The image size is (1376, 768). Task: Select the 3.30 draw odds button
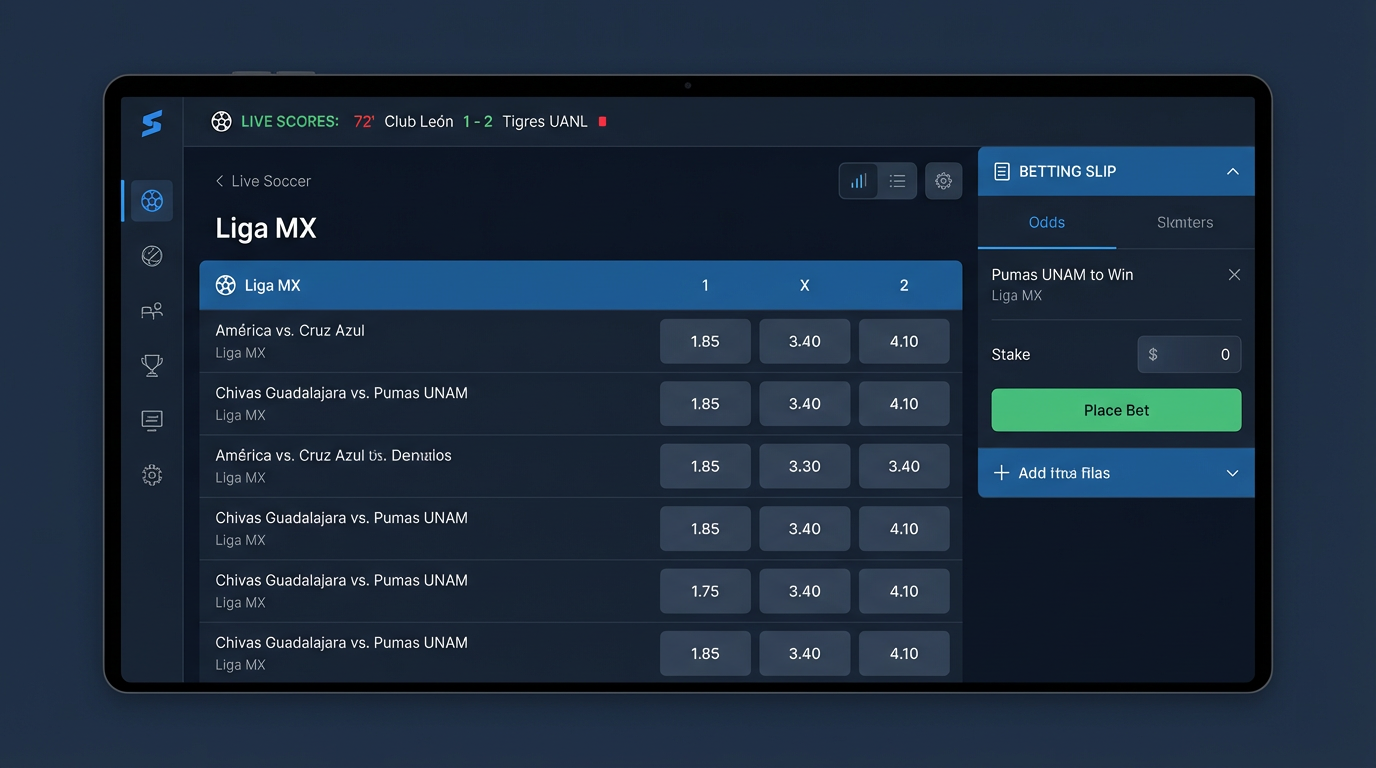804,466
